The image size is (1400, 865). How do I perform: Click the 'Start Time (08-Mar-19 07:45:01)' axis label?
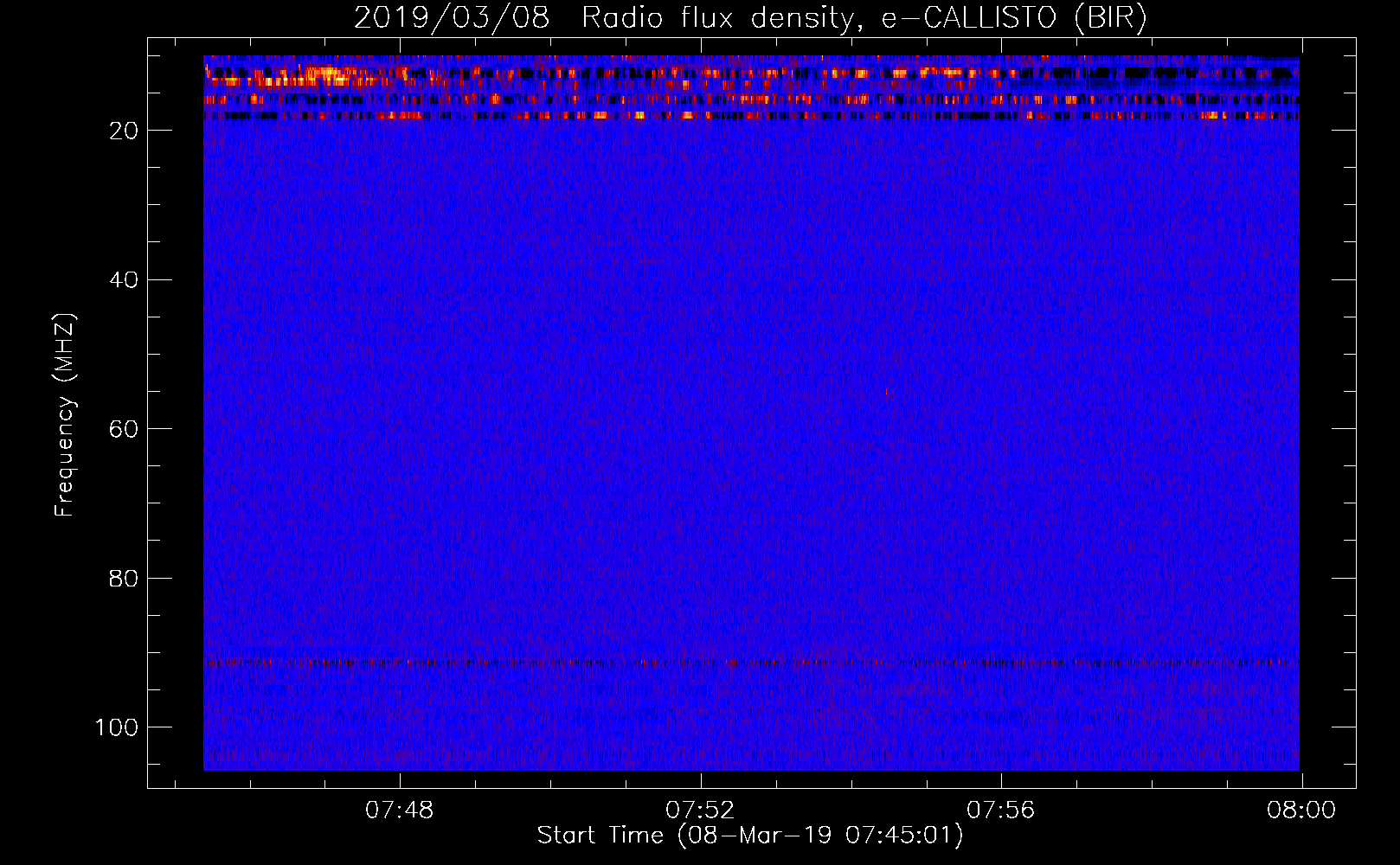[749, 836]
